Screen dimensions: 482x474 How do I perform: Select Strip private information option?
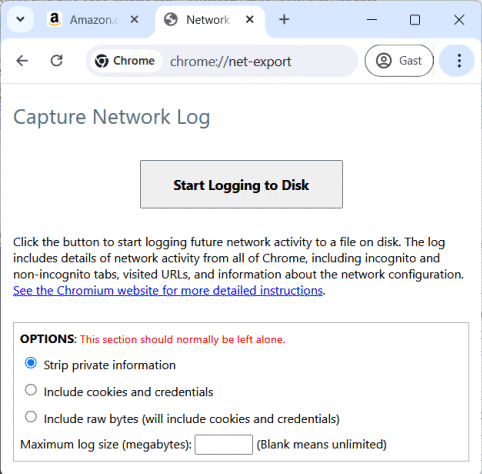[x=31, y=363]
